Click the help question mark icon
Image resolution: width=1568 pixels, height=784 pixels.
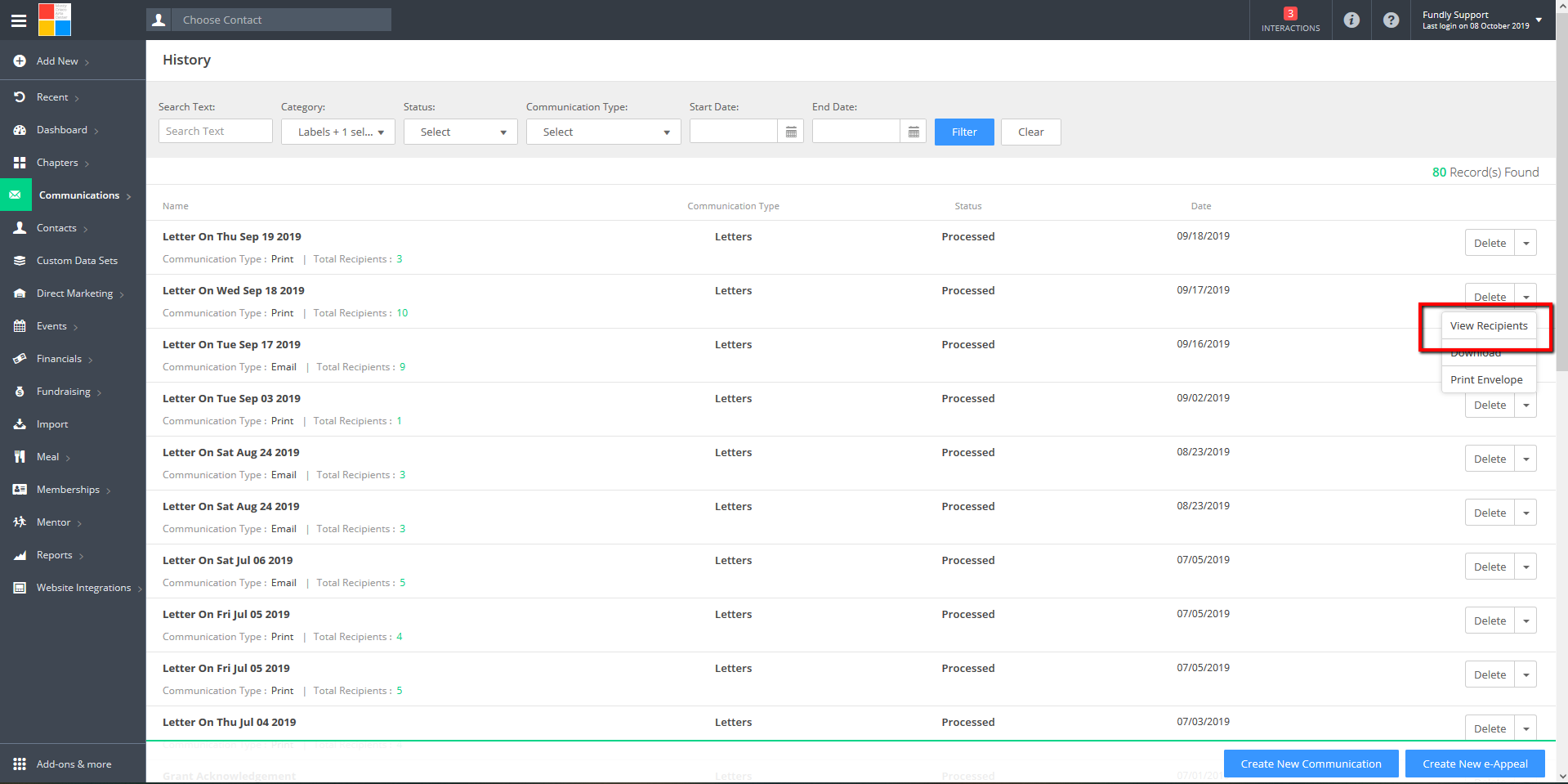pos(1391,20)
